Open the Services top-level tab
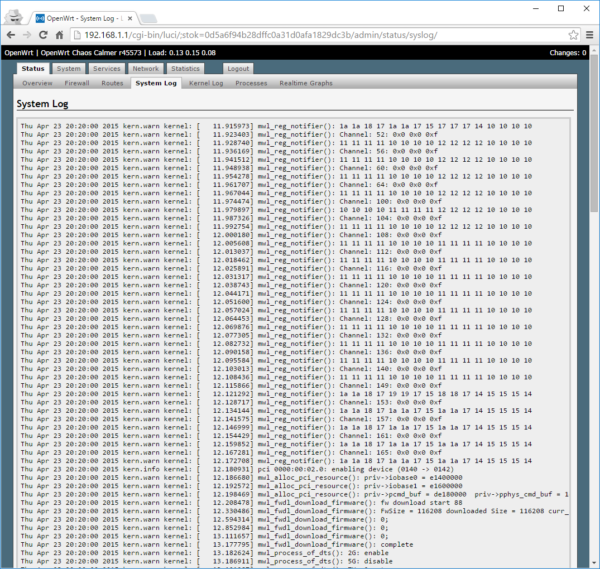600x569 pixels. pyautogui.click(x=106, y=69)
